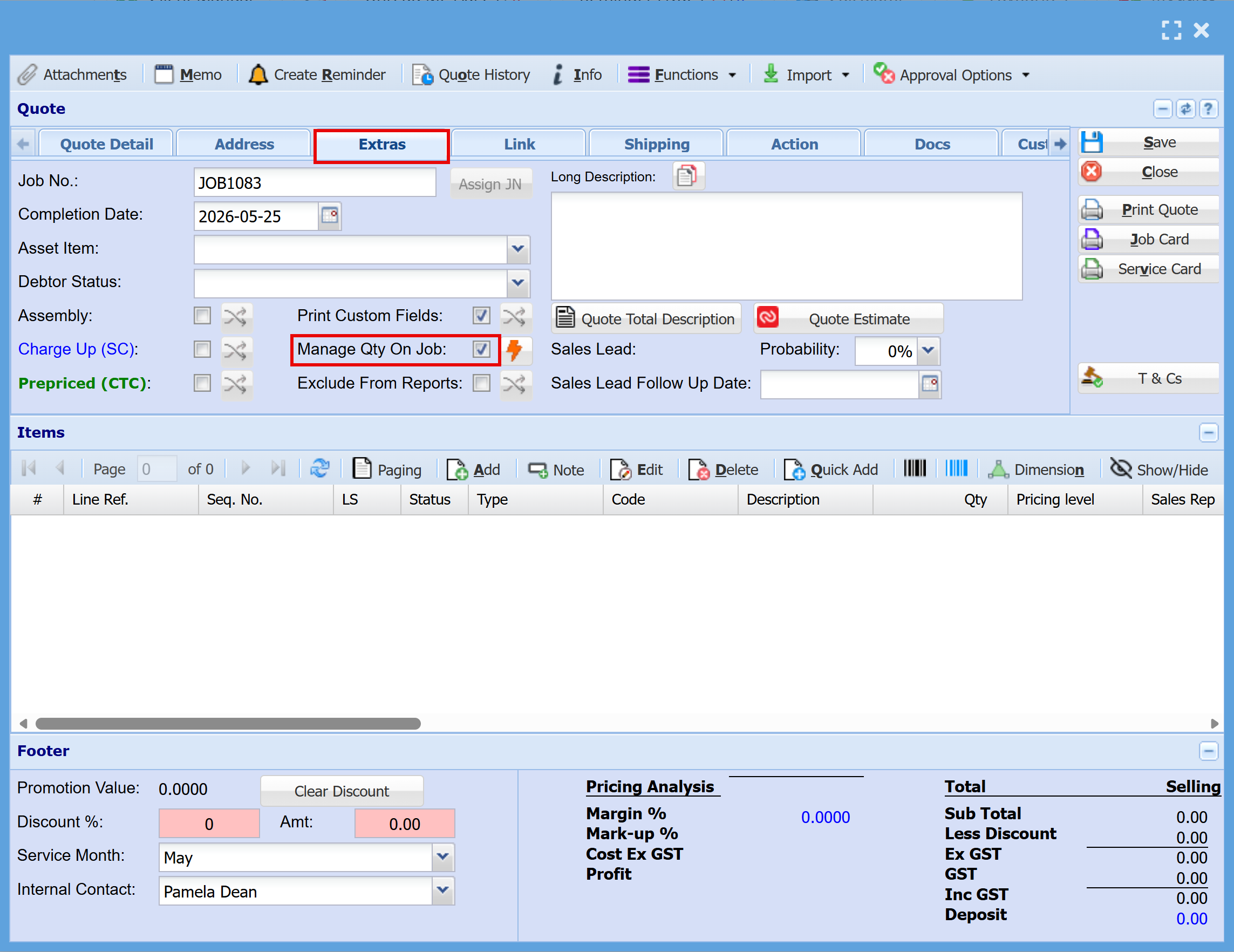
Task: Open Show/Hide columns option
Action: [x=1159, y=469]
